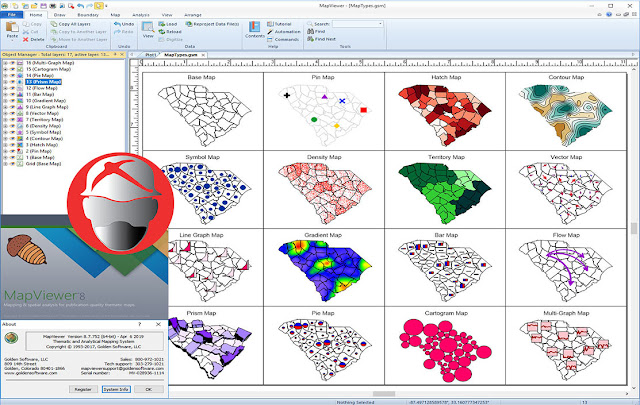Toggle visibility of 14 (Pie Map) layer

coord(13,76)
